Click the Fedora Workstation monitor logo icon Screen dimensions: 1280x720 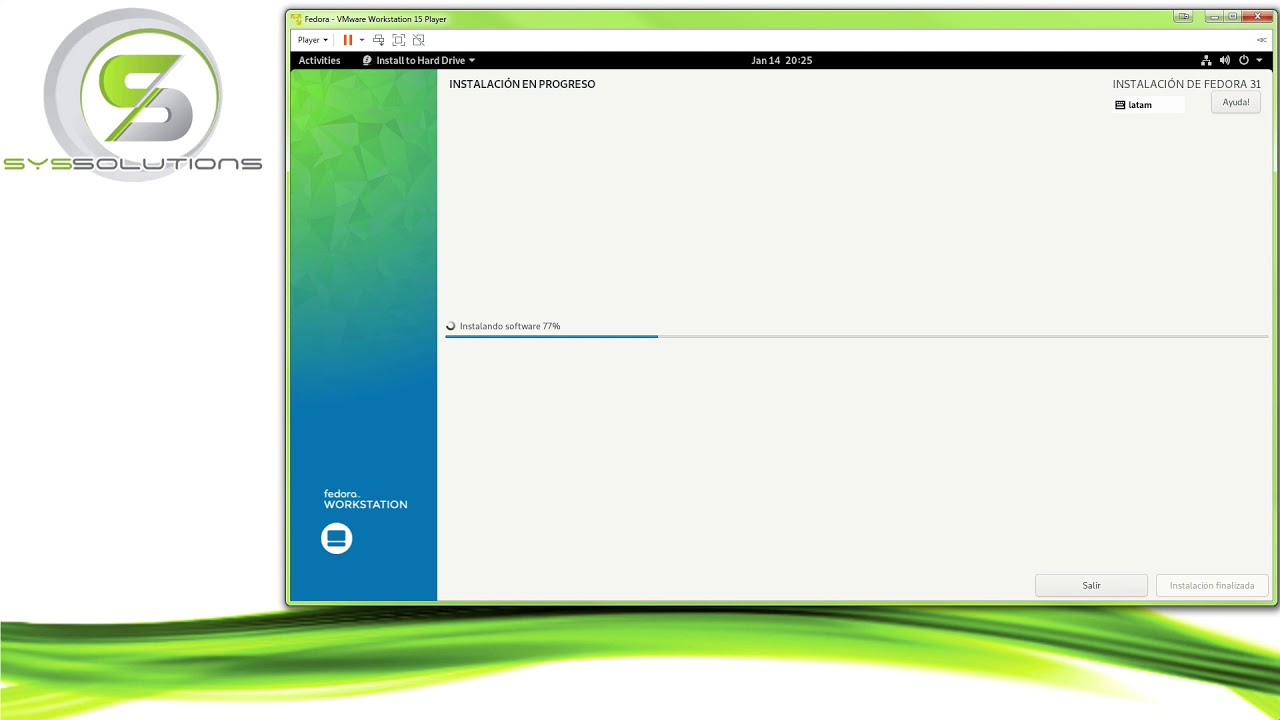coord(337,538)
